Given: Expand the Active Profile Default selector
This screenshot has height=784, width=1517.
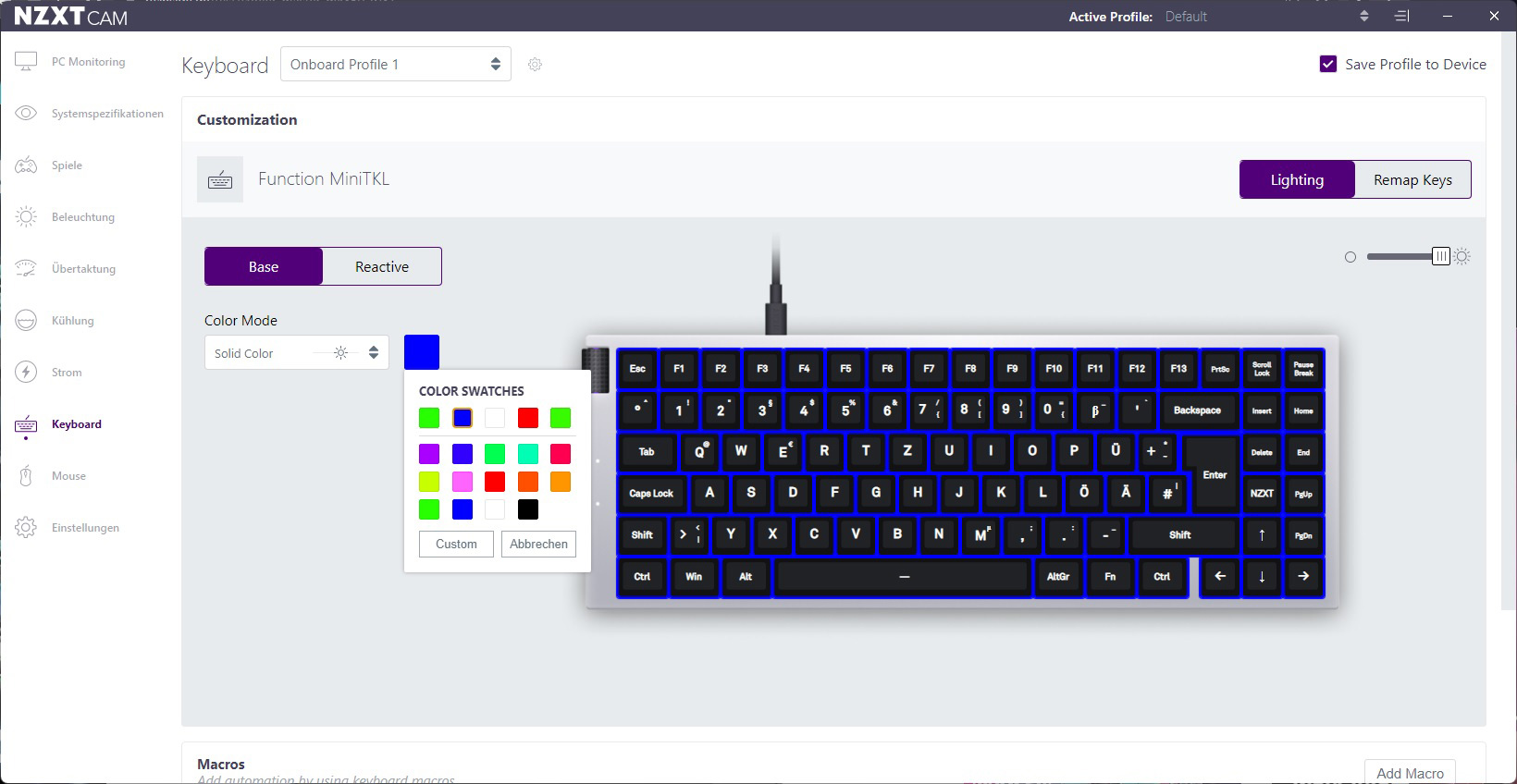Looking at the screenshot, I should pos(1266,16).
